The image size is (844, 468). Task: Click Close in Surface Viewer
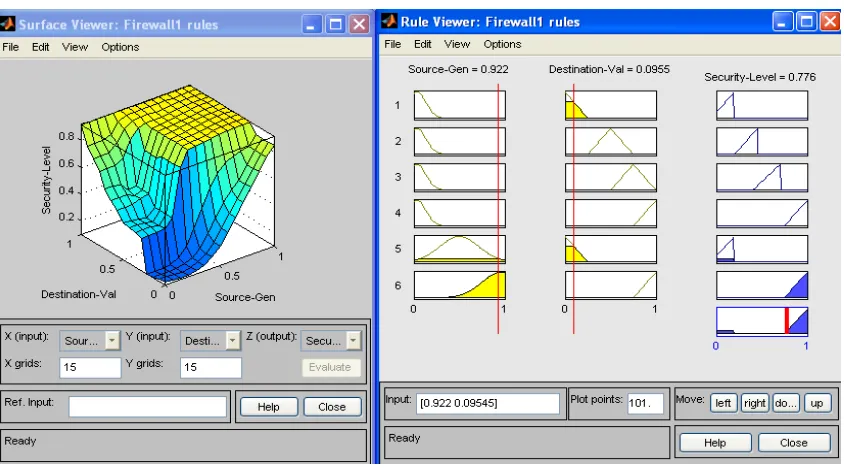point(332,407)
